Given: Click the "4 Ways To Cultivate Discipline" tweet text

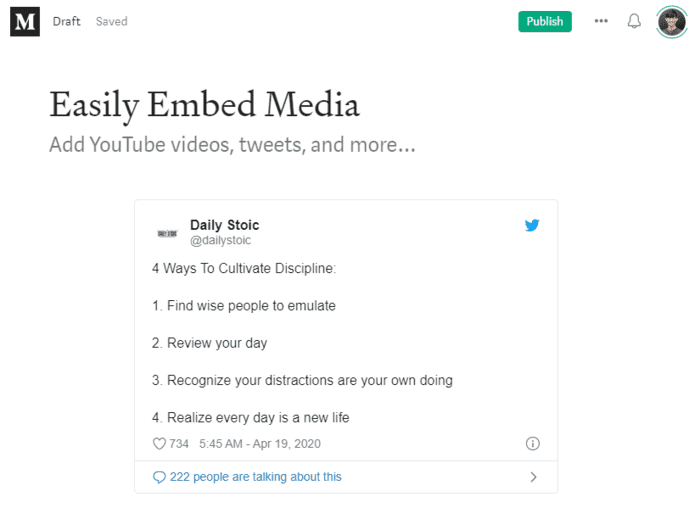Looking at the screenshot, I should [x=244, y=269].
